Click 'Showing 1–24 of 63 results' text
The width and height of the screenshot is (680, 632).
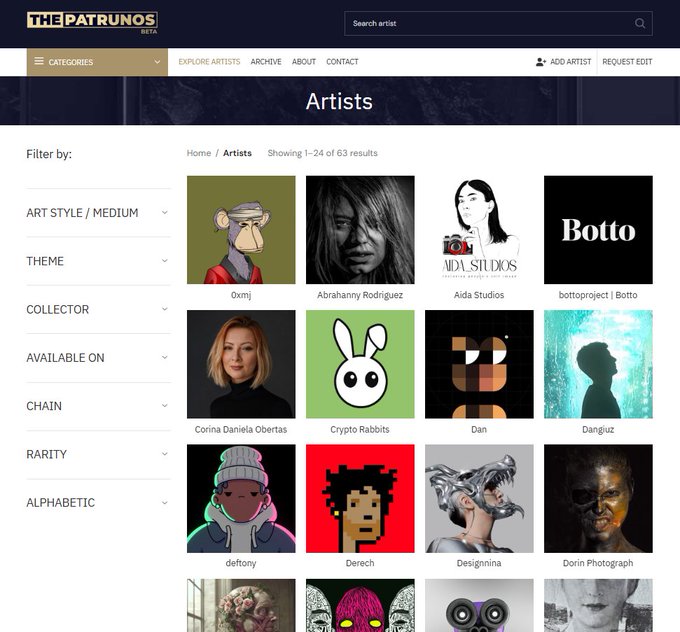coord(322,153)
